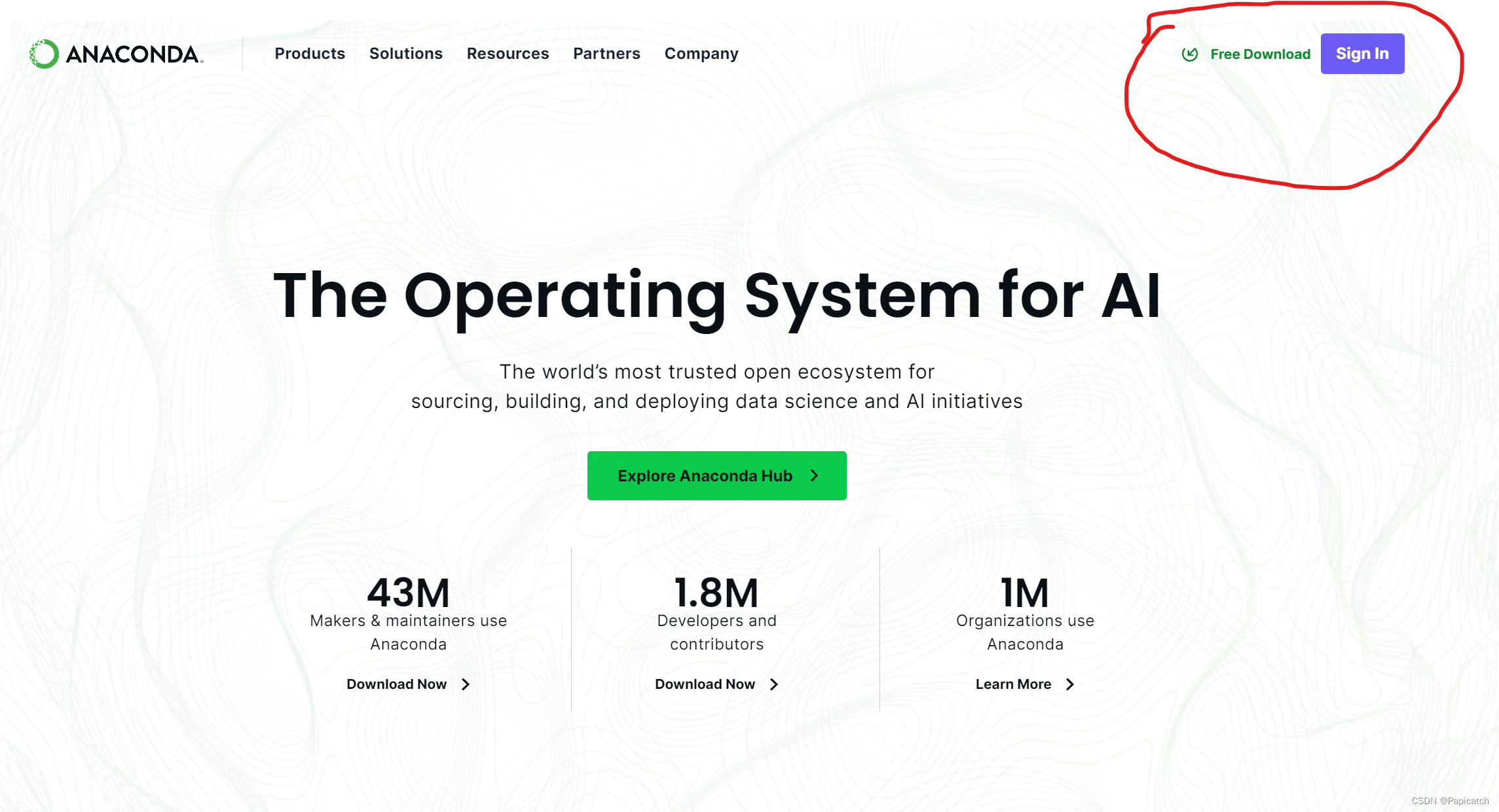
Task: Click arrow icon in Explore Anaconda Hub button
Action: pyautogui.click(x=815, y=475)
